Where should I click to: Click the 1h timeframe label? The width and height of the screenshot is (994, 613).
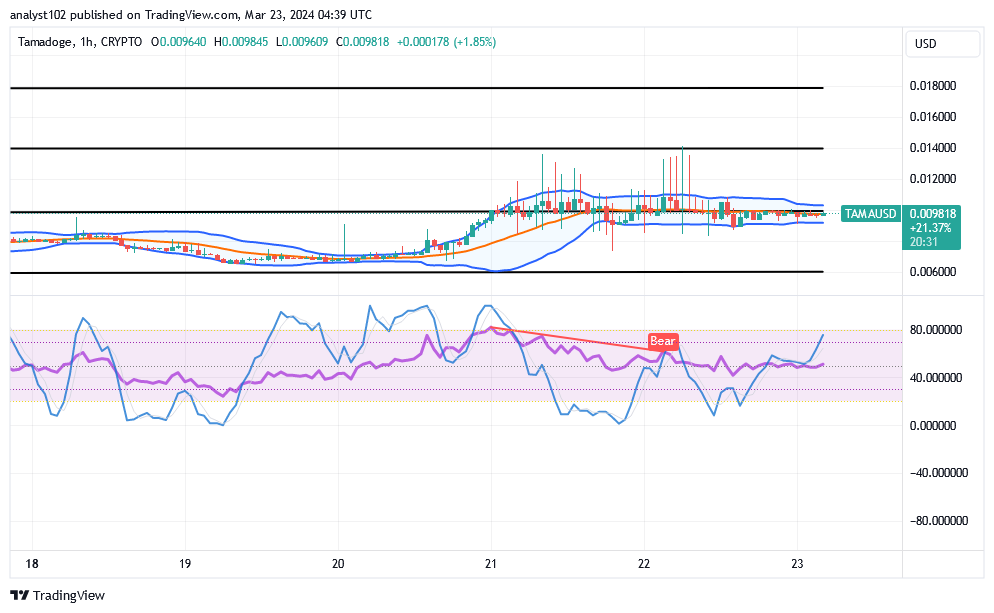coord(87,42)
